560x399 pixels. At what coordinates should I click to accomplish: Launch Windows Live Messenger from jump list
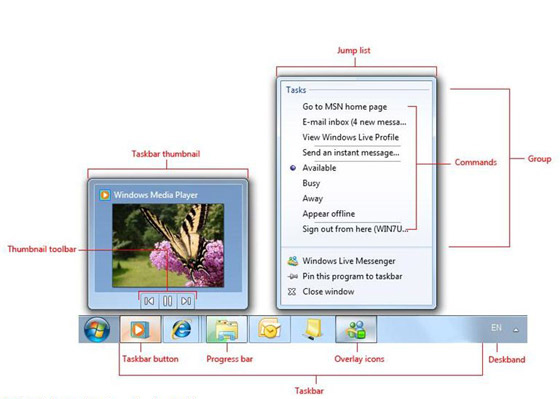coord(349,261)
